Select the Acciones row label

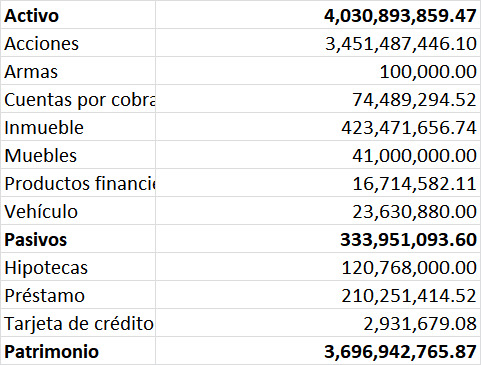coord(78,43)
